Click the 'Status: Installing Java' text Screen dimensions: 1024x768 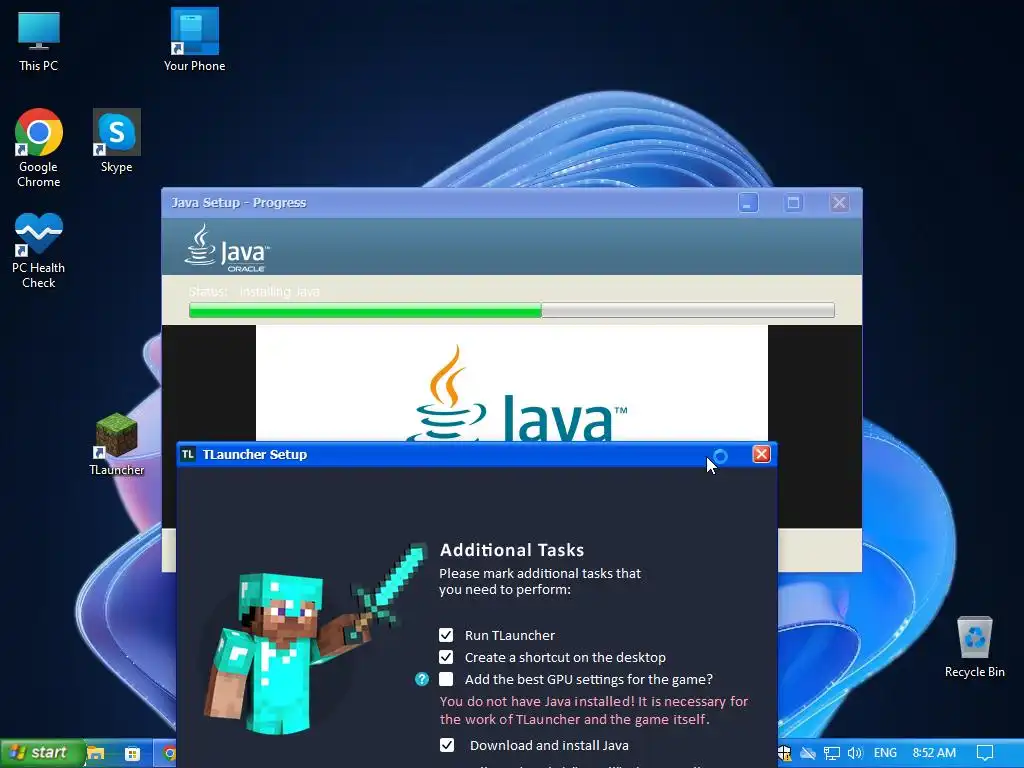tap(254, 292)
